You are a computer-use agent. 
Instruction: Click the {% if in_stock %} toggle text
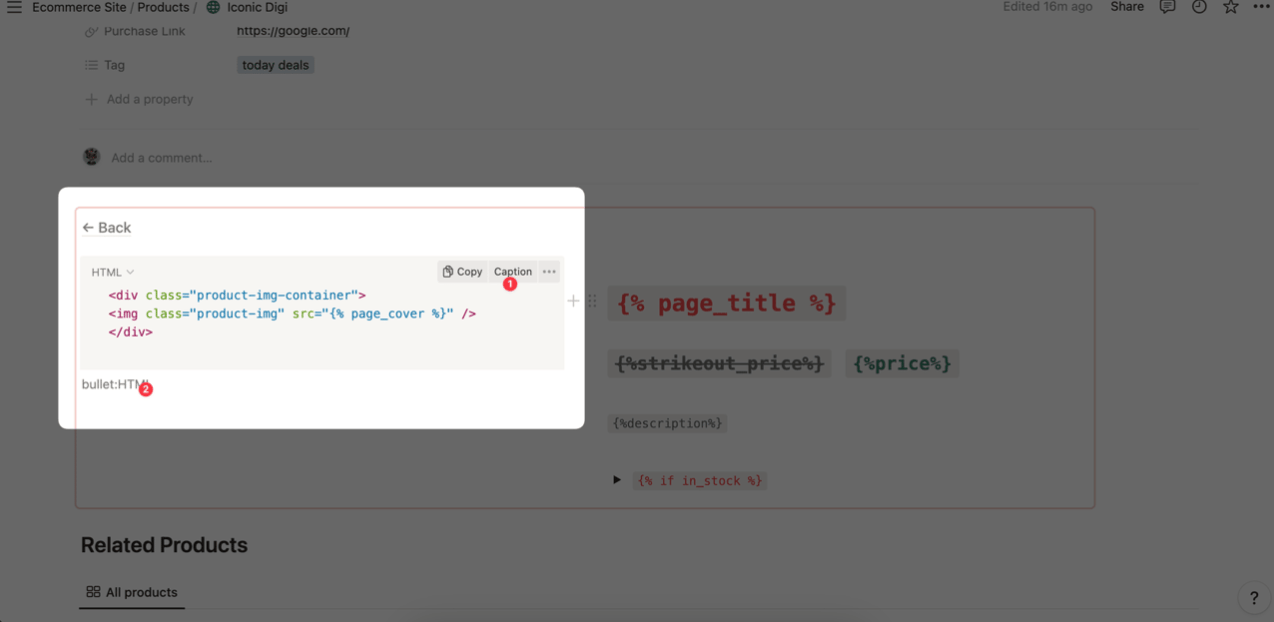point(700,481)
